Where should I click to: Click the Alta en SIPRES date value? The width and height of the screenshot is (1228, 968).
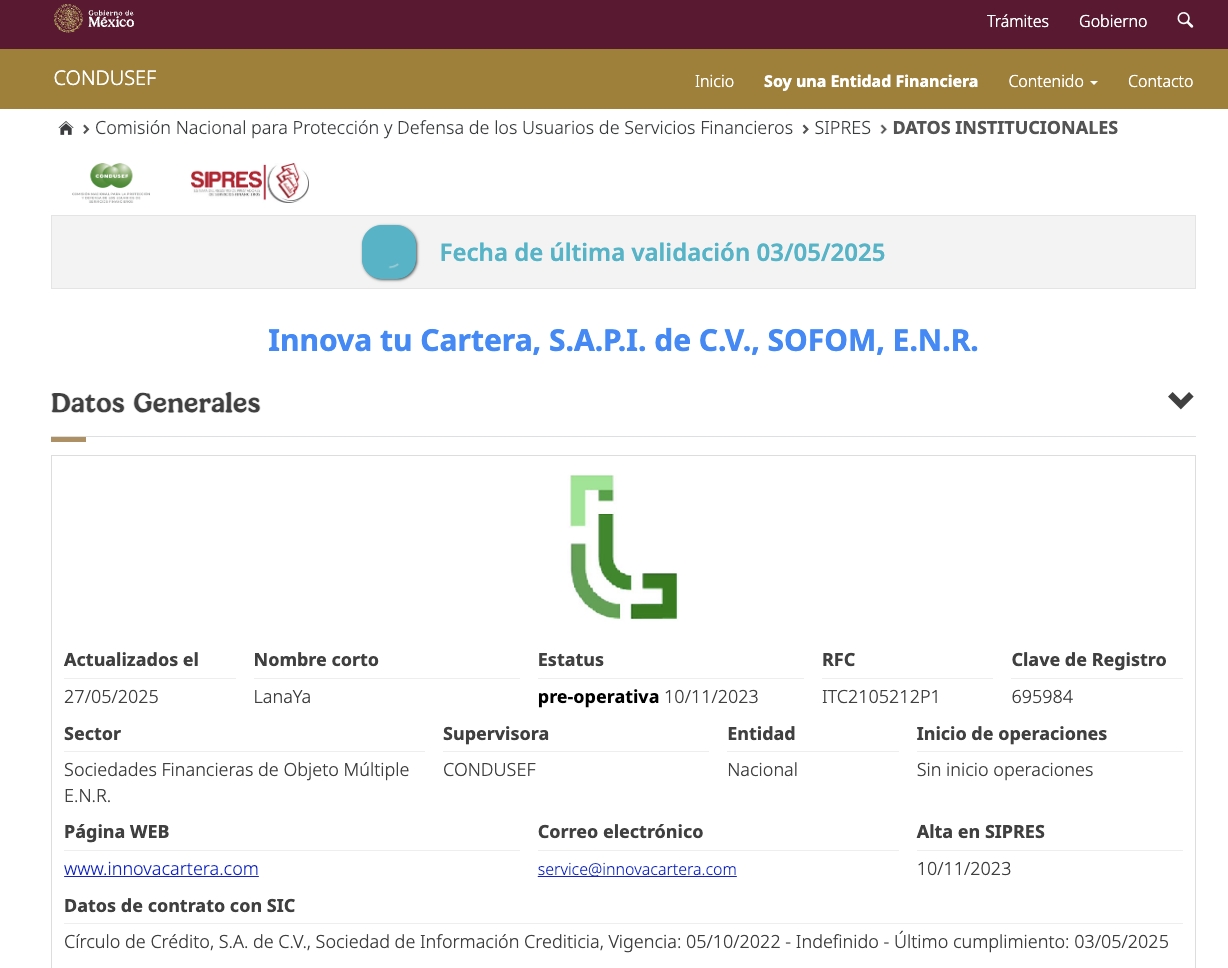[964, 869]
